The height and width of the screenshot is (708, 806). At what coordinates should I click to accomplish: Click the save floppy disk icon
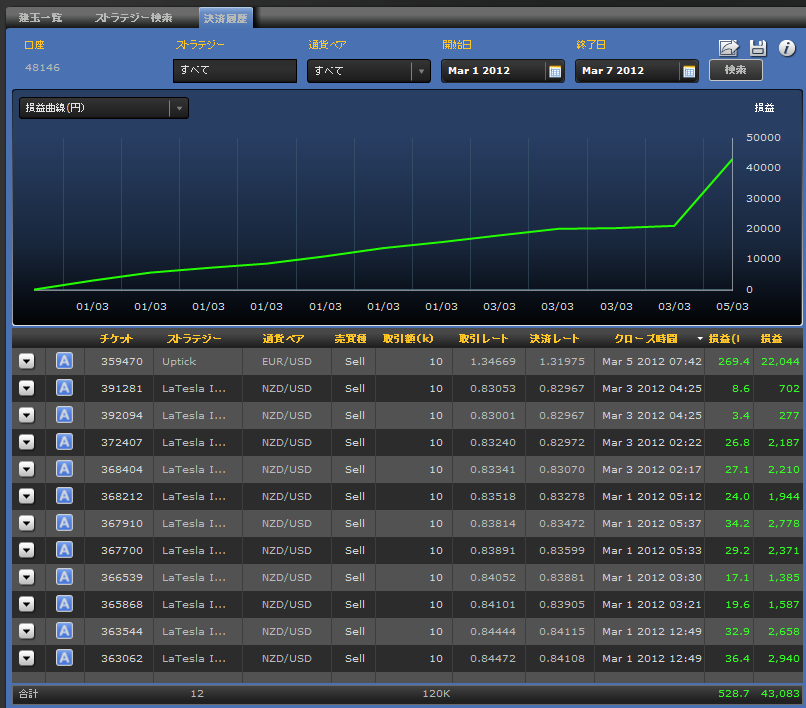pyautogui.click(x=757, y=48)
